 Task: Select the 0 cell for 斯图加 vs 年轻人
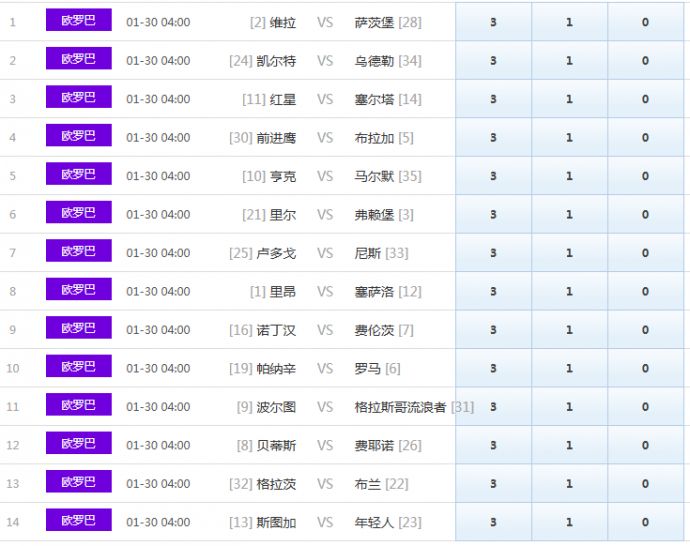pyautogui.click(x=645, y=522)
